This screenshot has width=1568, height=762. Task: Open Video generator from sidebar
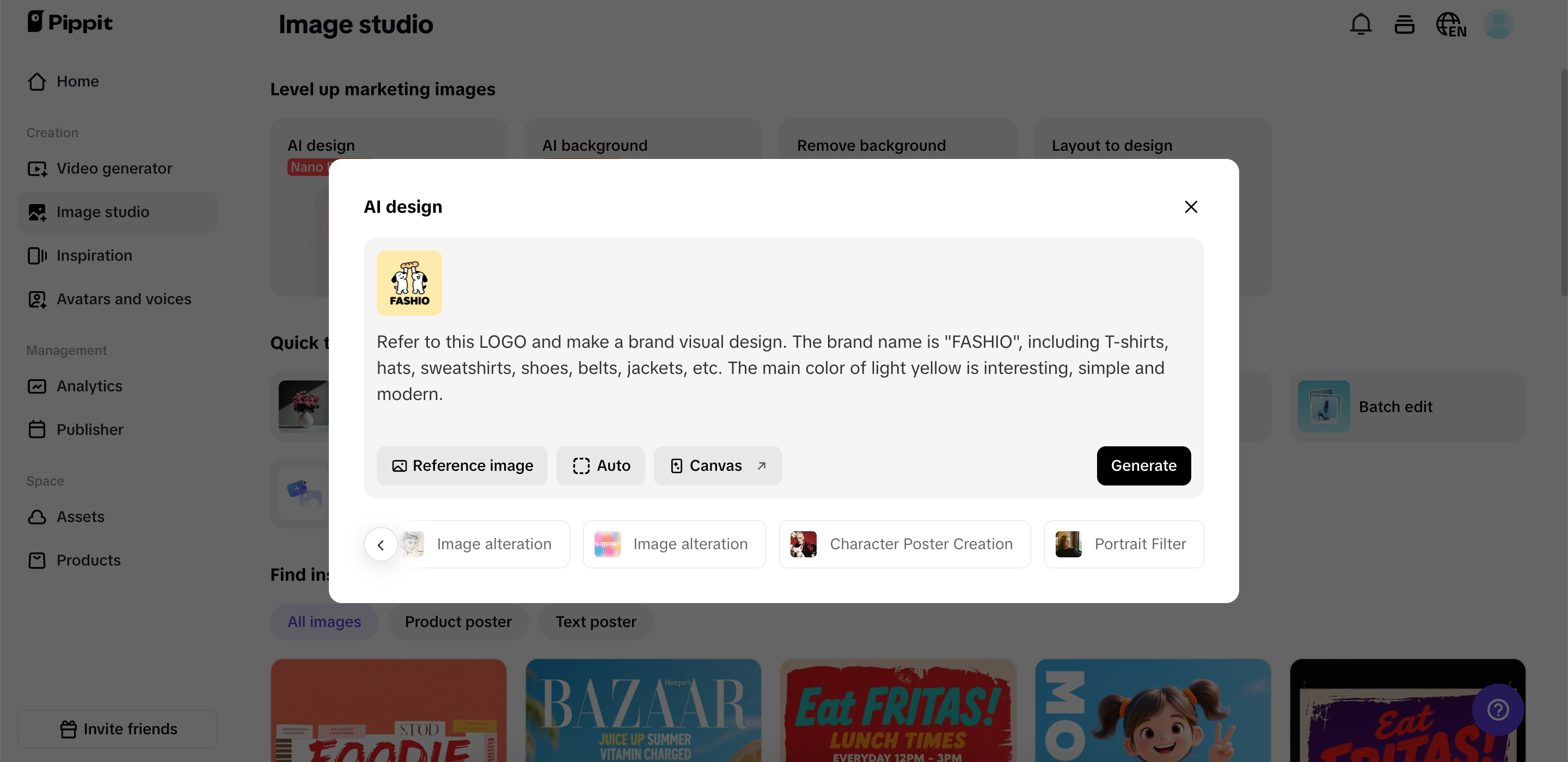point(114,169)
